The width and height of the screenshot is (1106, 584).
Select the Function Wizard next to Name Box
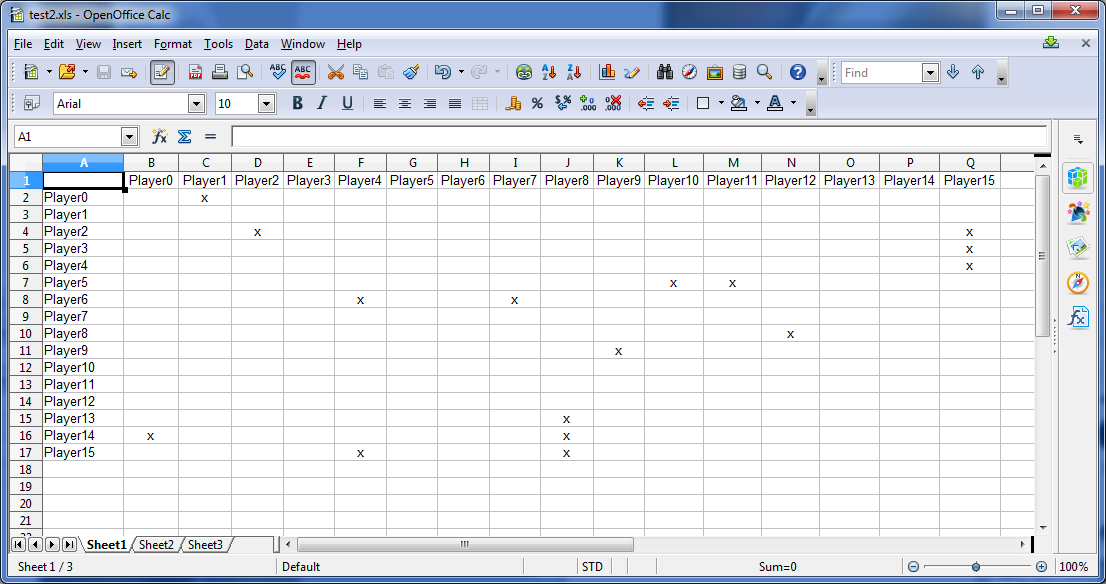159,136
